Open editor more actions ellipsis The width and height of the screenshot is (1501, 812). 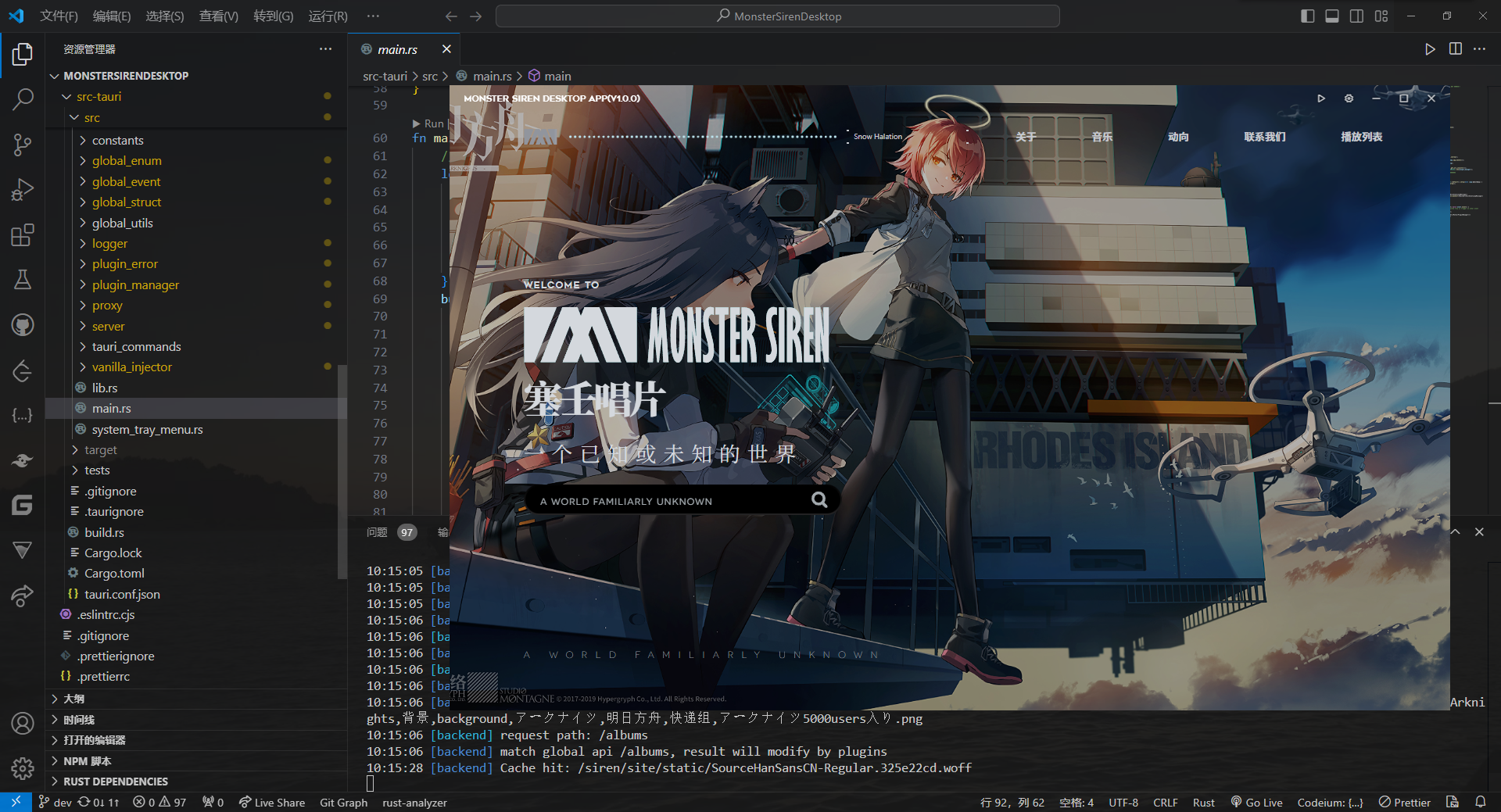1479,49
